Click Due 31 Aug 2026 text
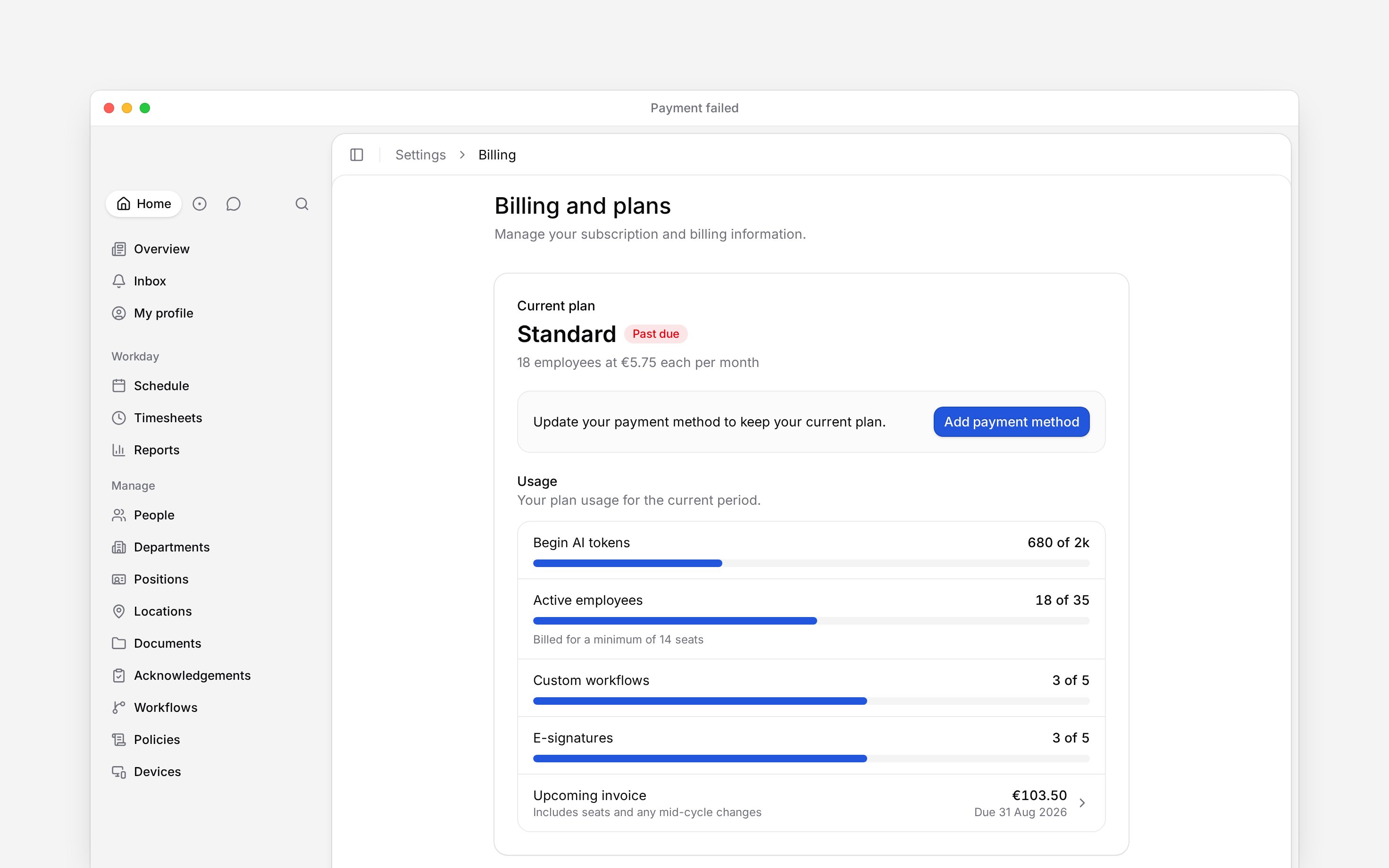The image size is (1389, 868). tap(1020, 812)
